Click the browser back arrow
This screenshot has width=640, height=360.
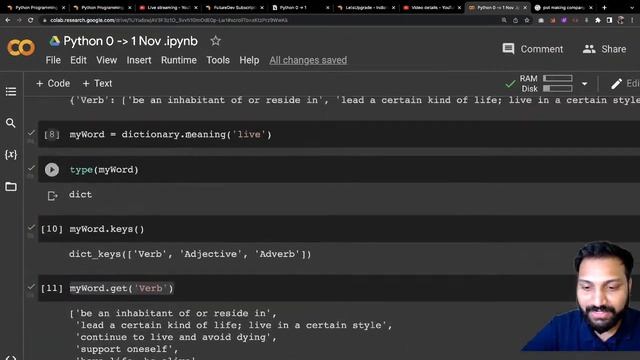click(8, 20)
